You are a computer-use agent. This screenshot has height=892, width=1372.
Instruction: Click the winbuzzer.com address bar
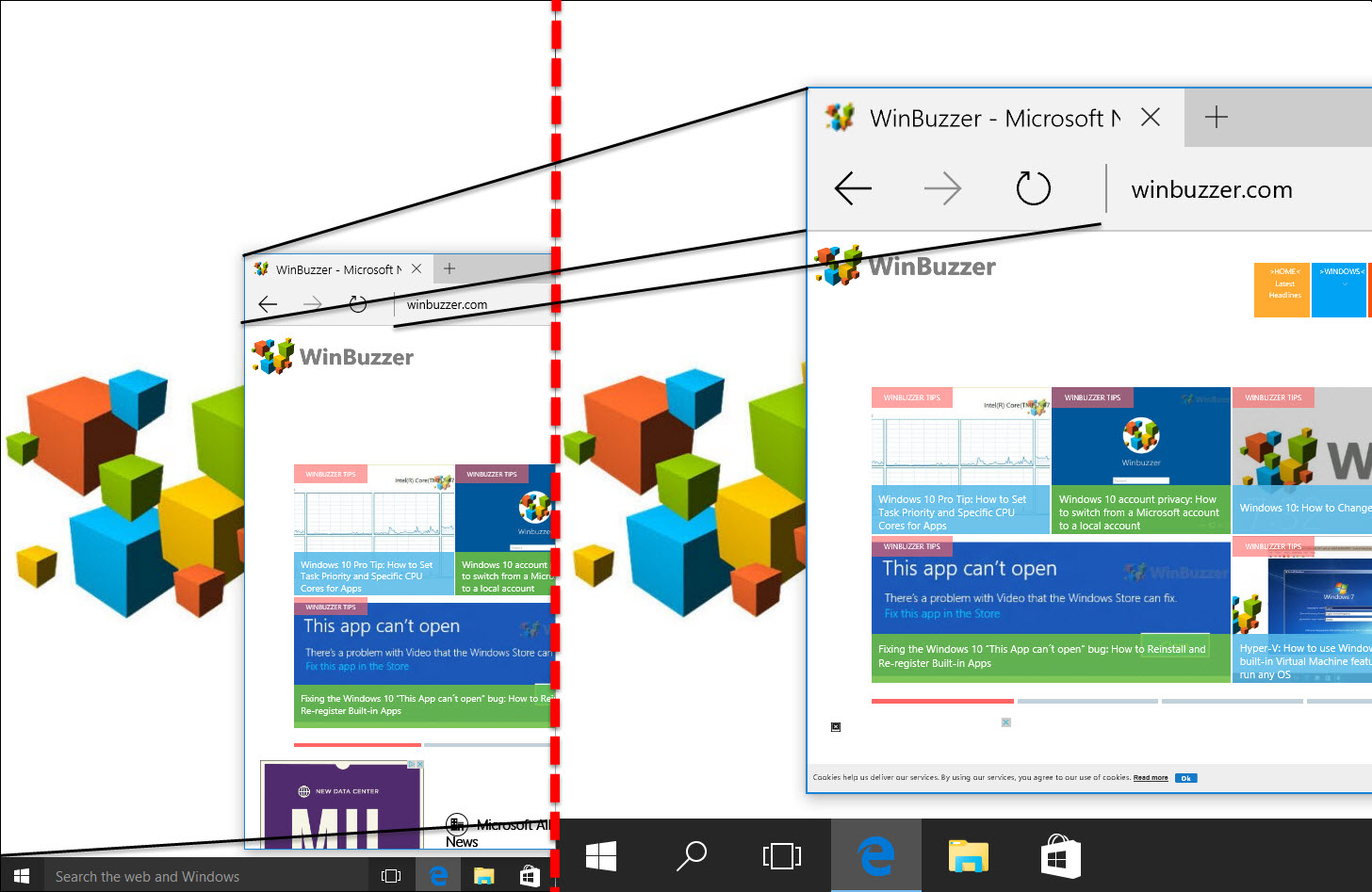tap(1211, 188)
